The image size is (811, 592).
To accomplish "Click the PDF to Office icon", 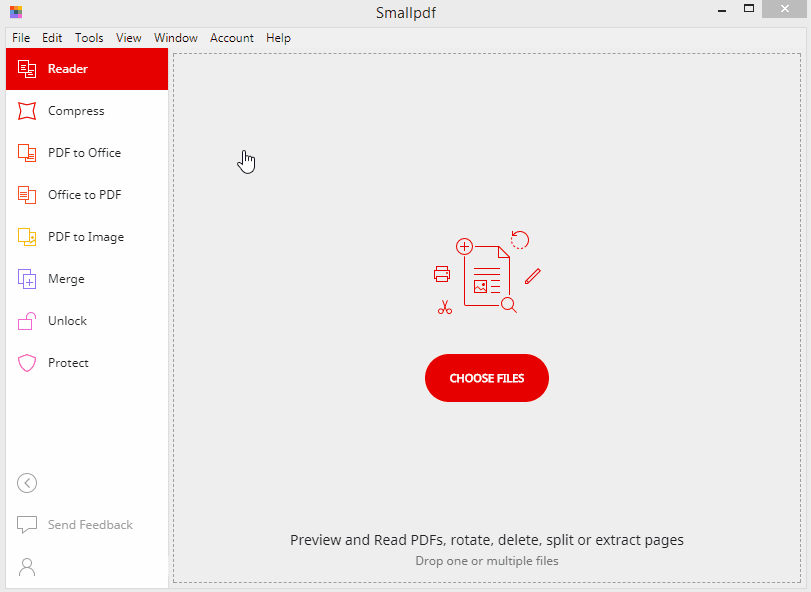I will 27,153.
